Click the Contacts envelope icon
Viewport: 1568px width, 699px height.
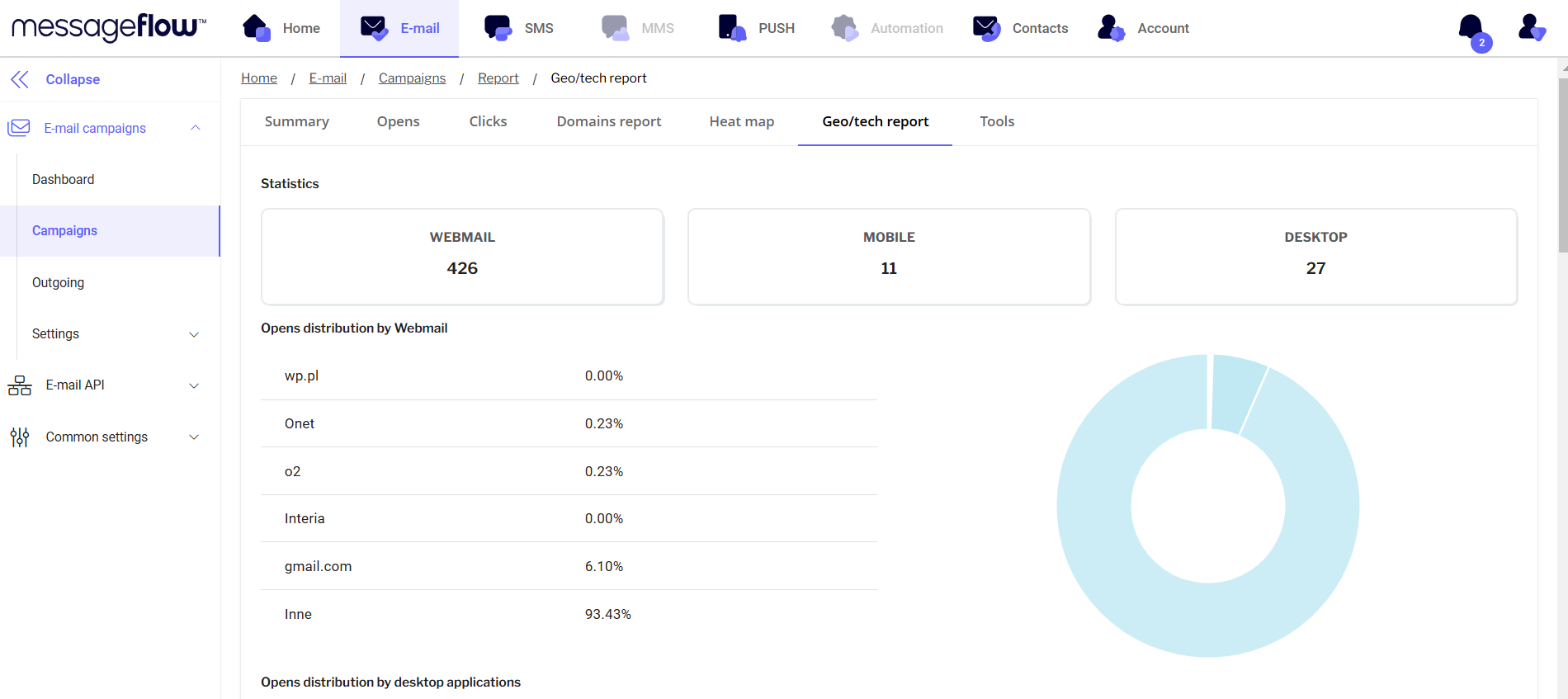[986, 28]
